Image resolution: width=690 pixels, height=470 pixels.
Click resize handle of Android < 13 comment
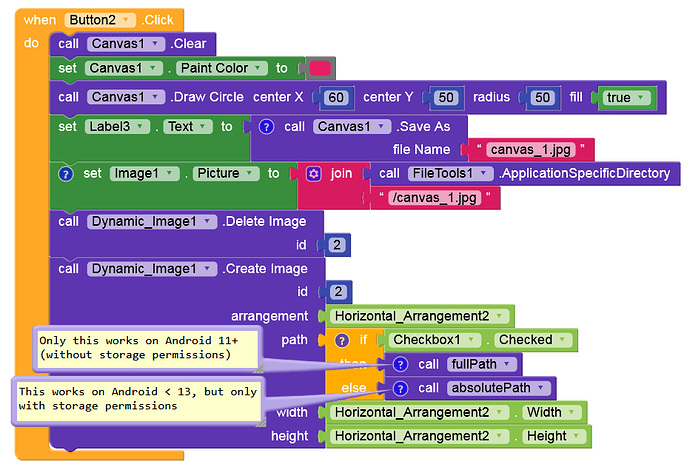coord(261,422)
